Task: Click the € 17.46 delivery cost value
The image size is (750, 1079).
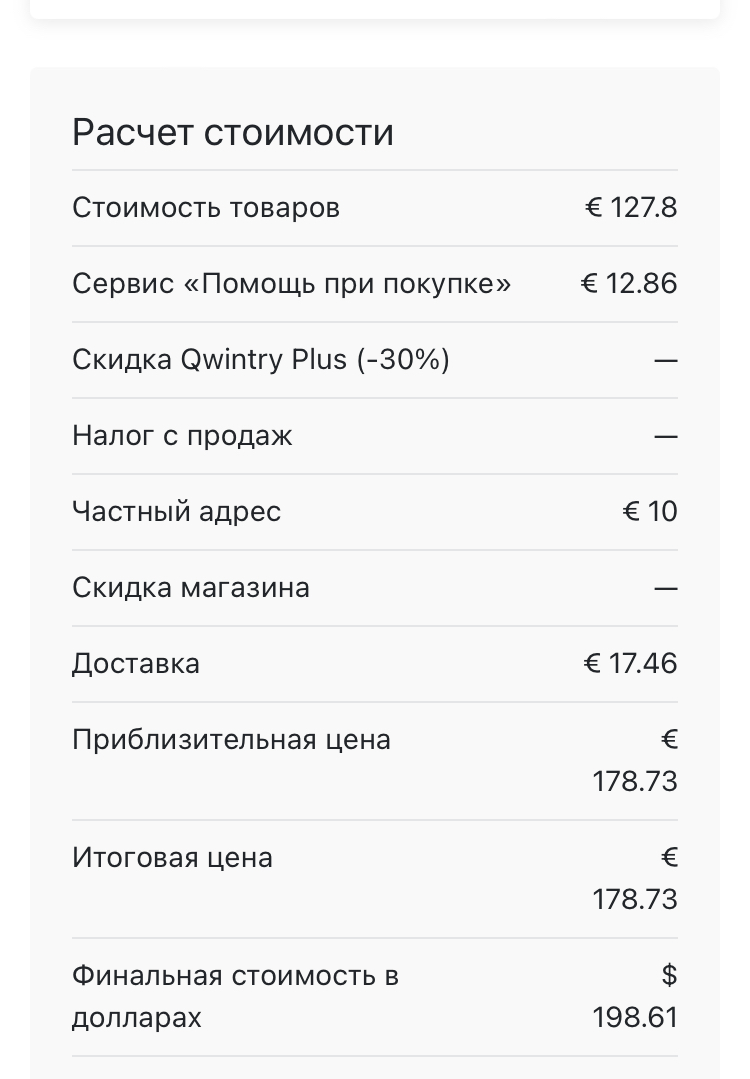Action: point(630,664)
